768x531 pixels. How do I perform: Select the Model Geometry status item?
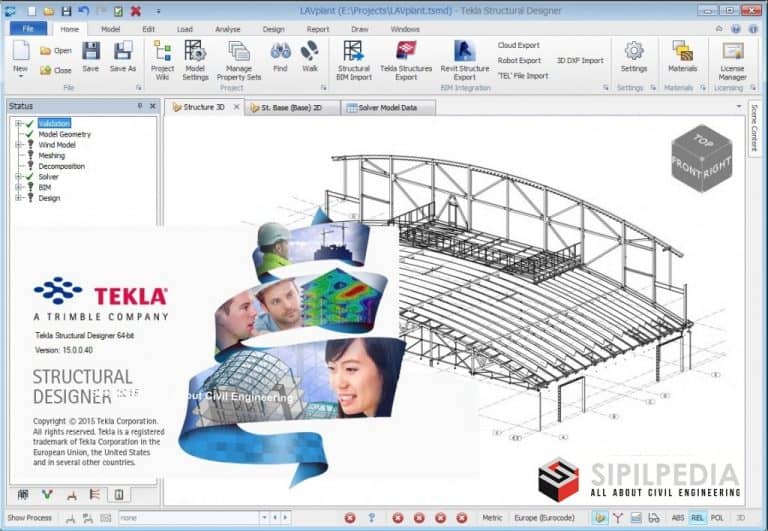point(65,134)
